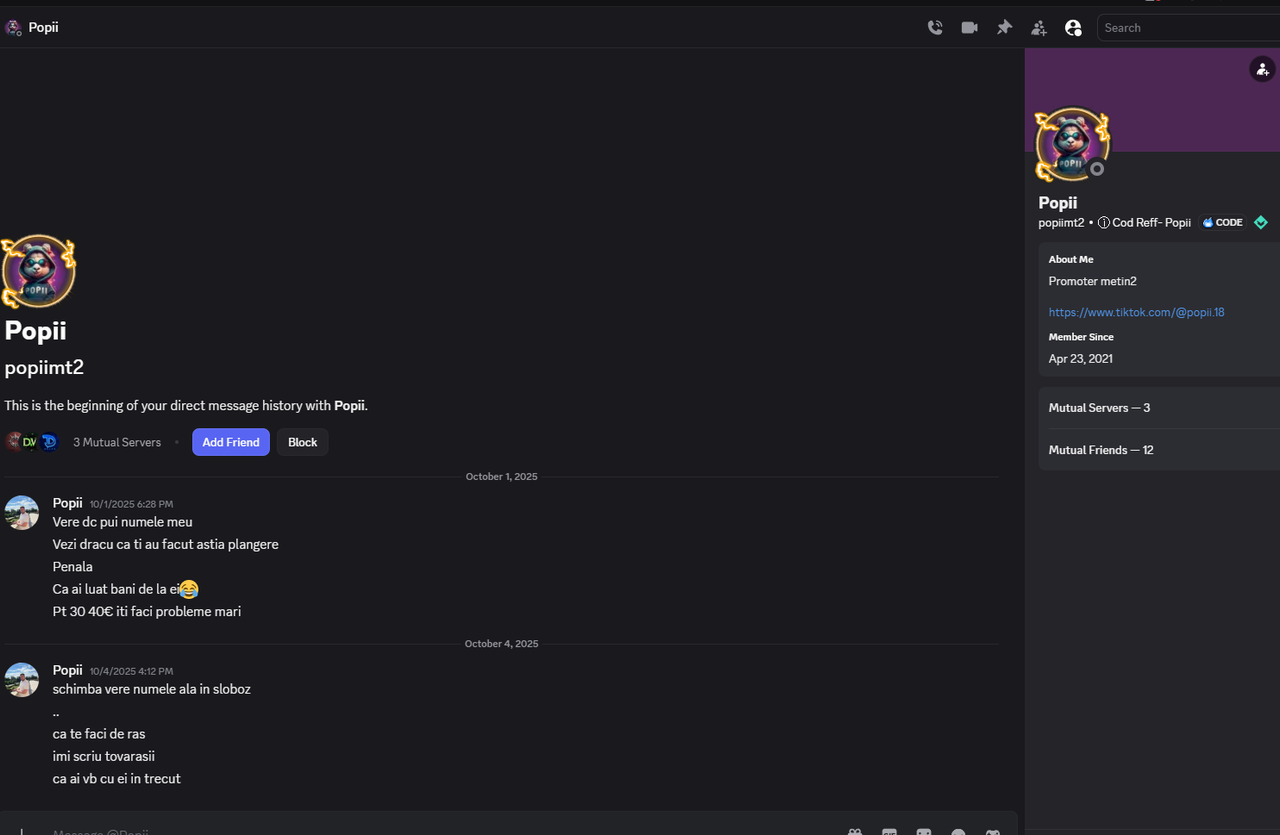1280x835 pixels.
Task: Click the message 'ca ai vb cu ei in trecut'
Action: pos(117,778)
